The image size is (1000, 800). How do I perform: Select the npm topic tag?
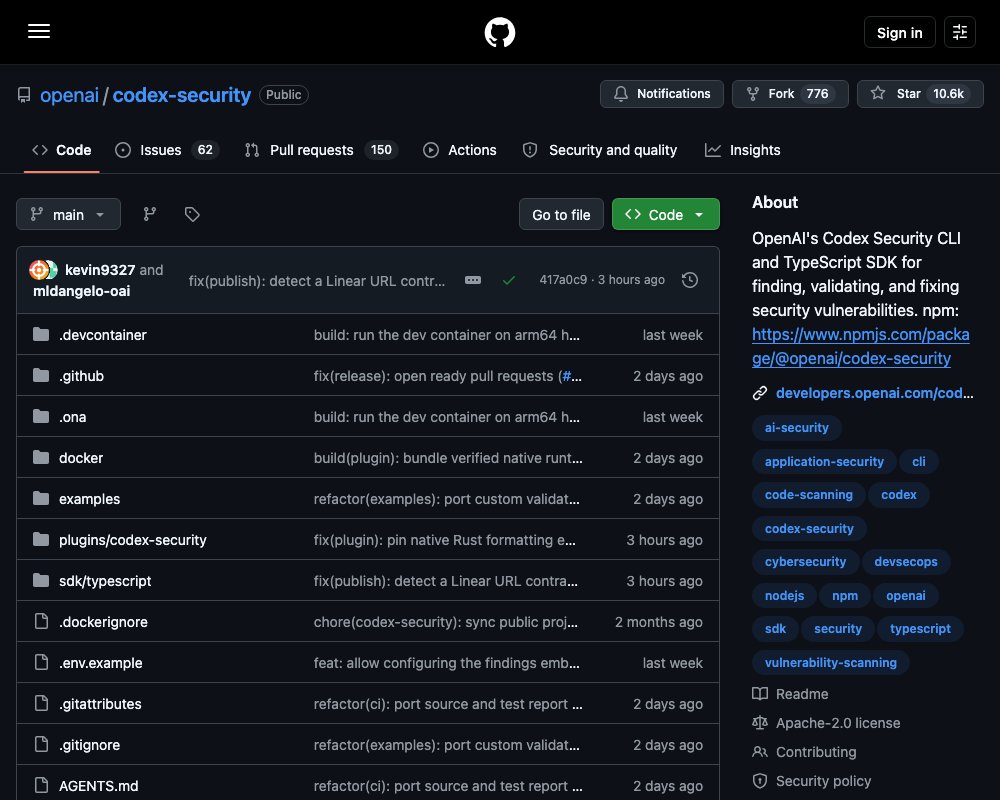click(845, 595)
